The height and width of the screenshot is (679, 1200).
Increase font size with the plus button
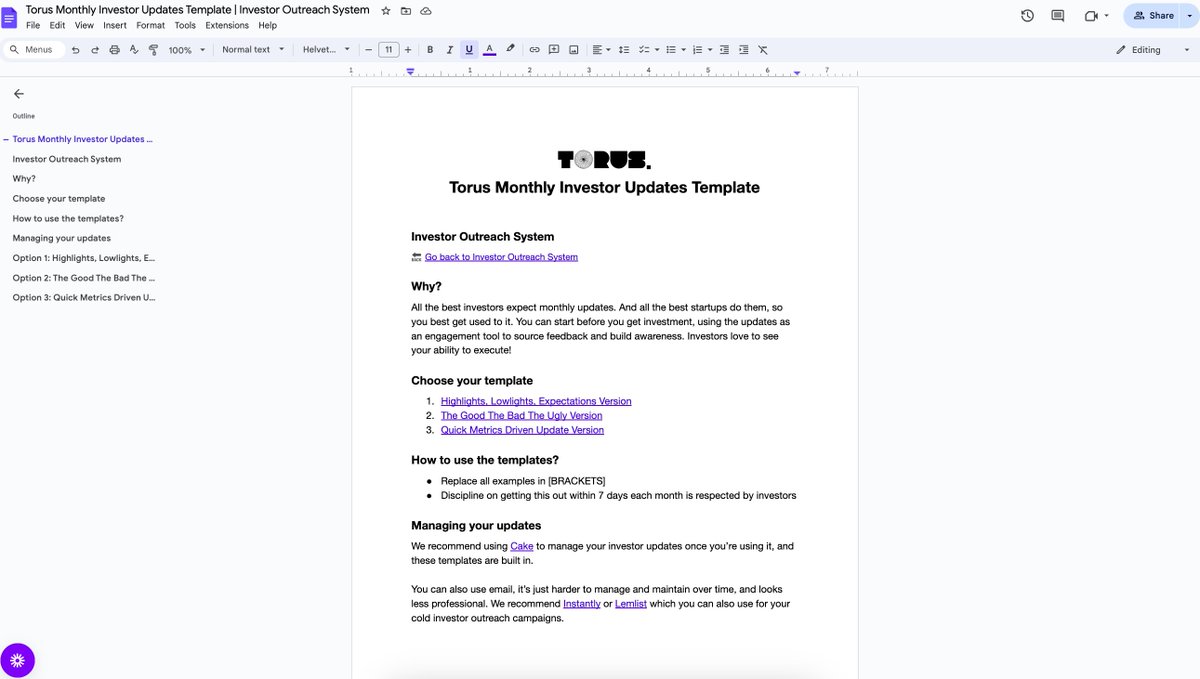[x=408, y=50]
